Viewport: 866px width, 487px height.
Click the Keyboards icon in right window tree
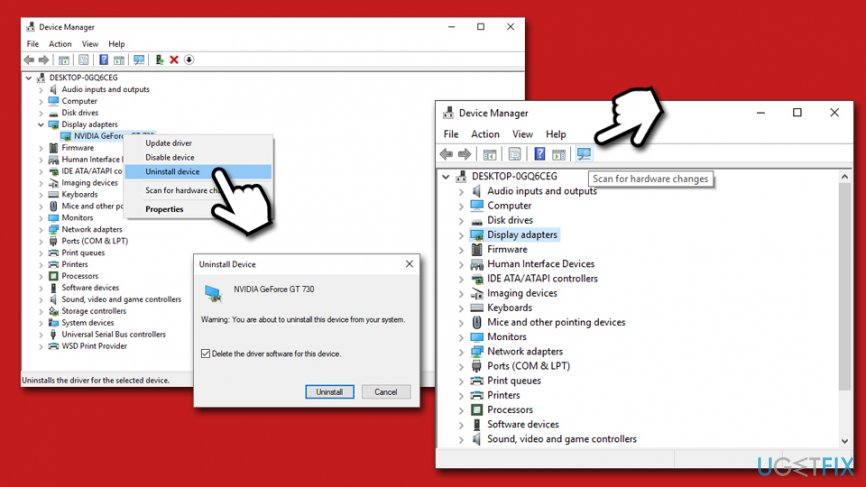point(477,308)
